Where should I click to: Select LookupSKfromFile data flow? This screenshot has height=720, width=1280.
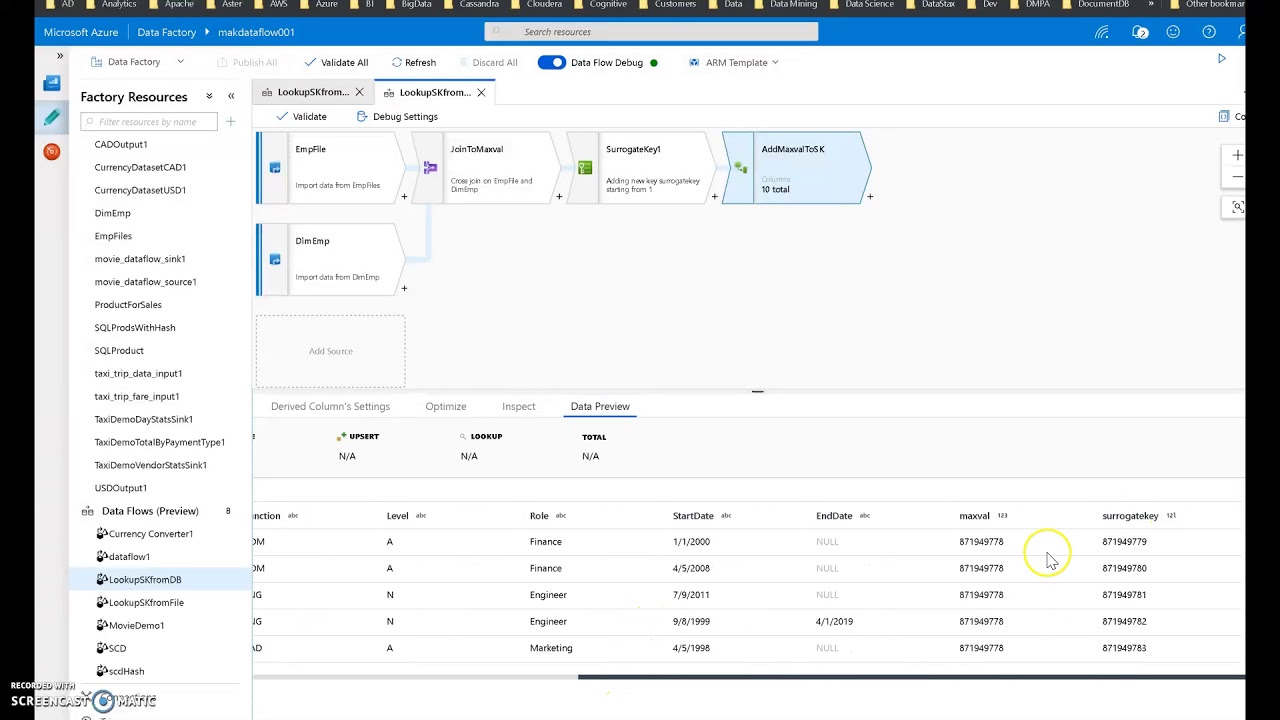click(146, 603)
